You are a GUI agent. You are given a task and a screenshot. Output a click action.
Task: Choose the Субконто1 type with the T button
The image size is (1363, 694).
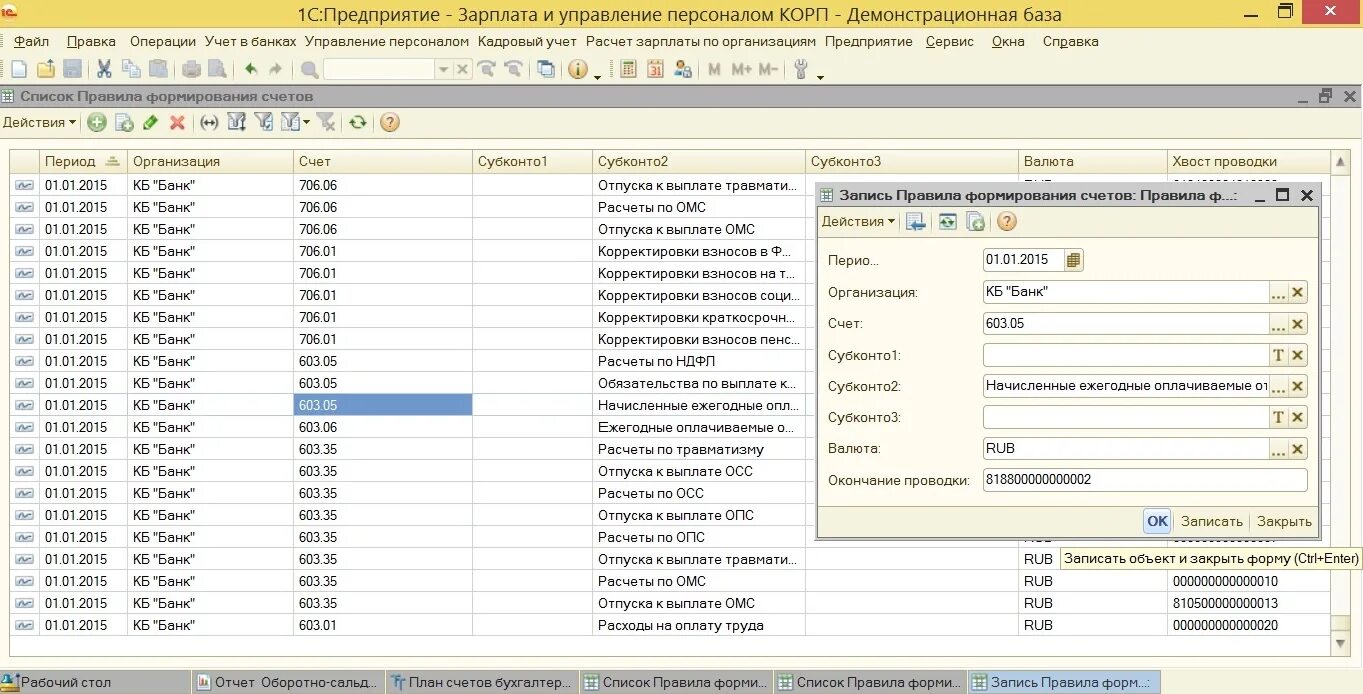click(1278, 355)
